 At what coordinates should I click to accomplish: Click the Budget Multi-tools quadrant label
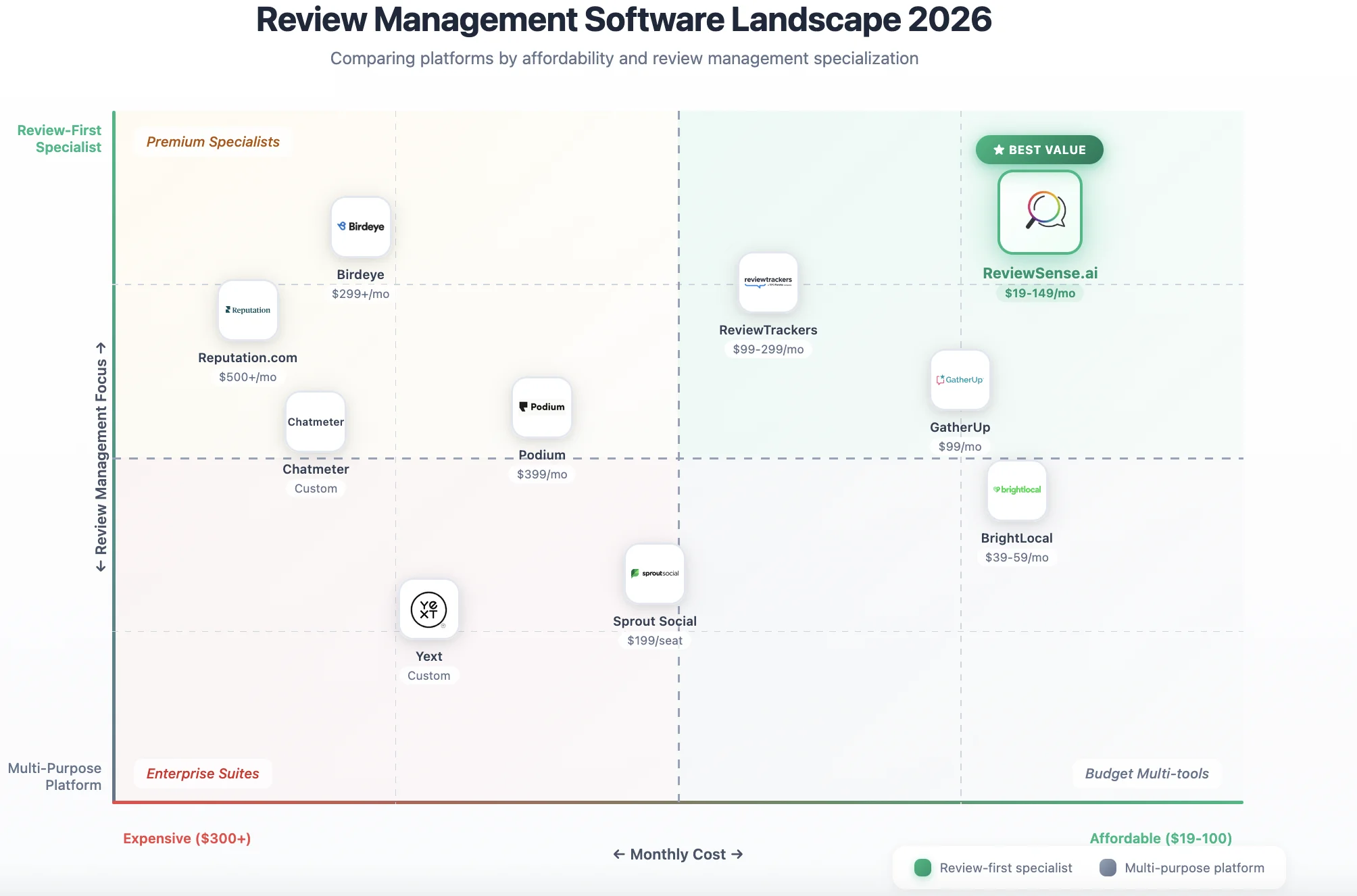coord(1146,774)
